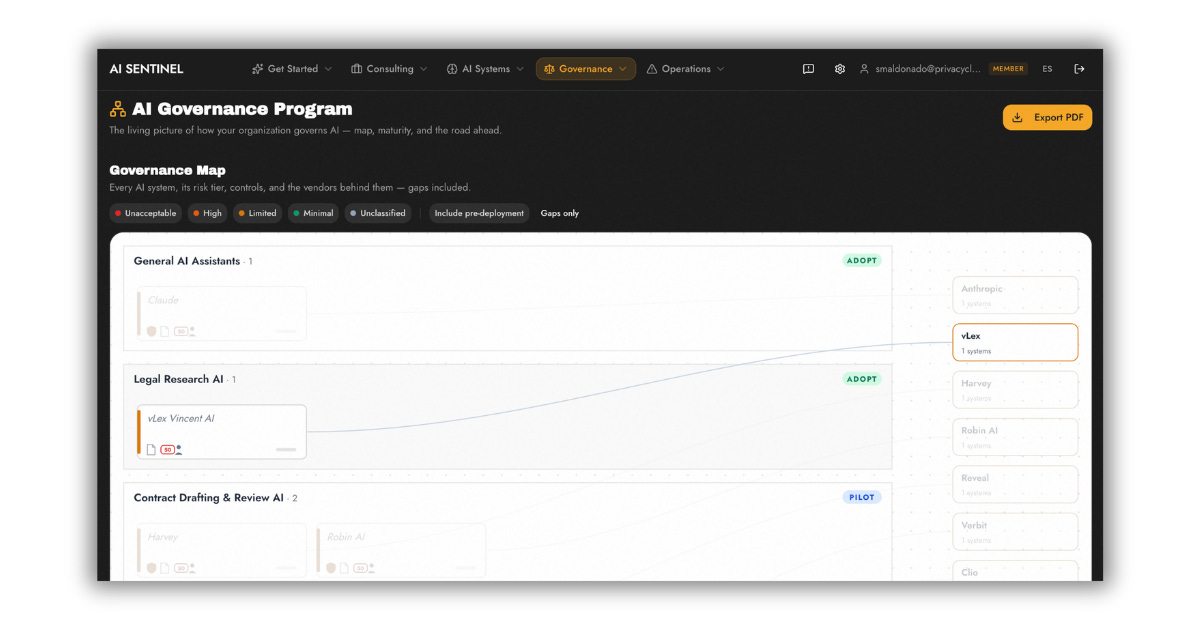Screen dimensions: 1200x630
Task: Toggle the High risk filter
Action: [207, 213]
